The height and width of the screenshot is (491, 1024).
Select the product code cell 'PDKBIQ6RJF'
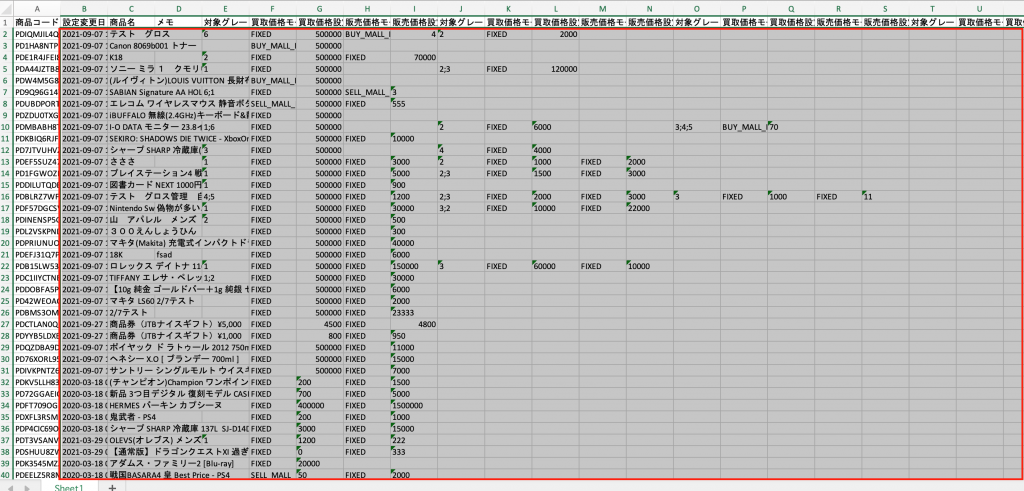click(37, 138)
